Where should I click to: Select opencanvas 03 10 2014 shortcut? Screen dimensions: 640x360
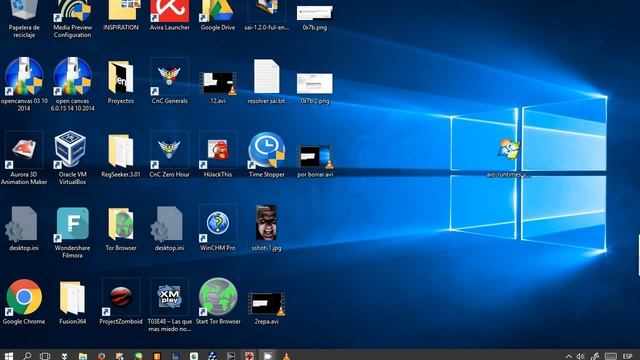coord(24,84)
